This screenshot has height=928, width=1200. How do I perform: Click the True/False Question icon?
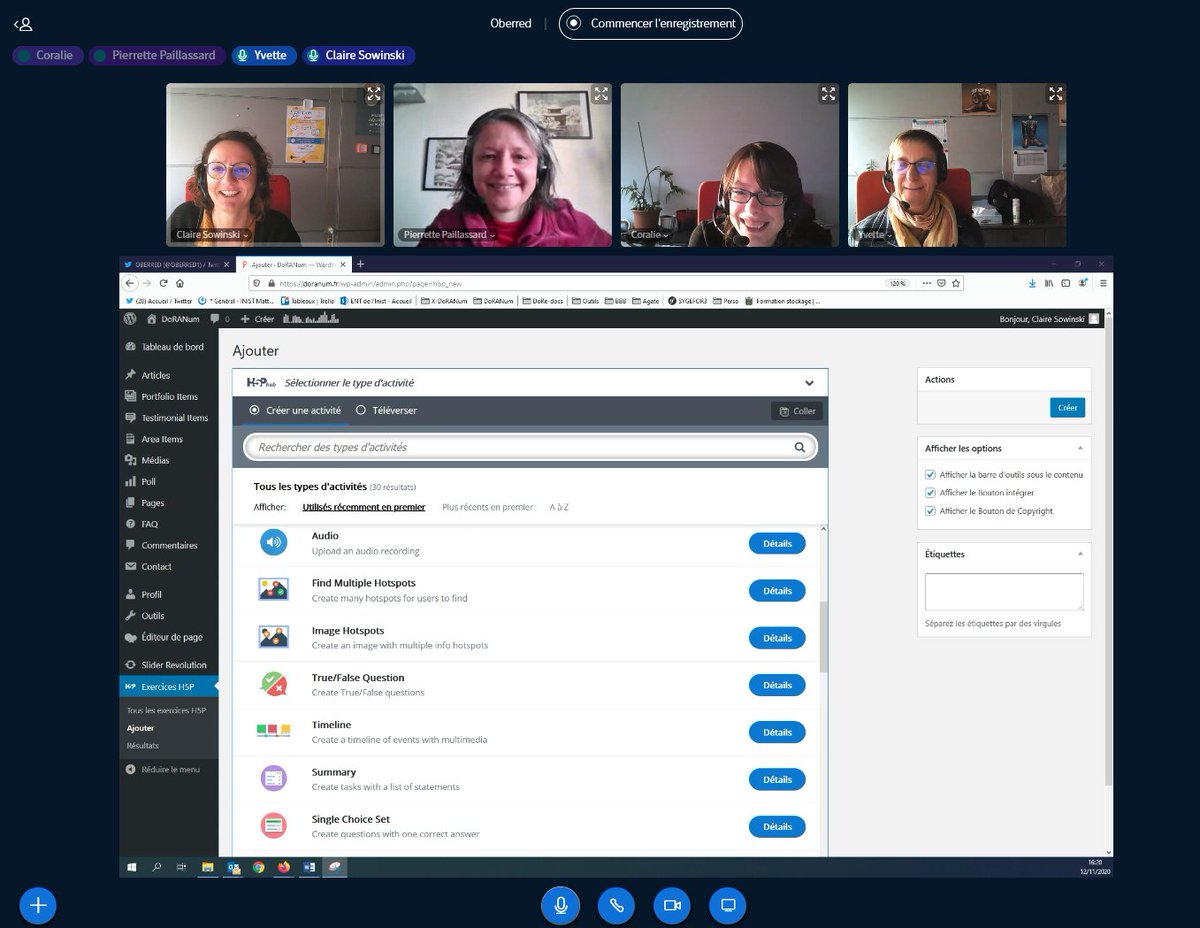click(x=273, y=683)
